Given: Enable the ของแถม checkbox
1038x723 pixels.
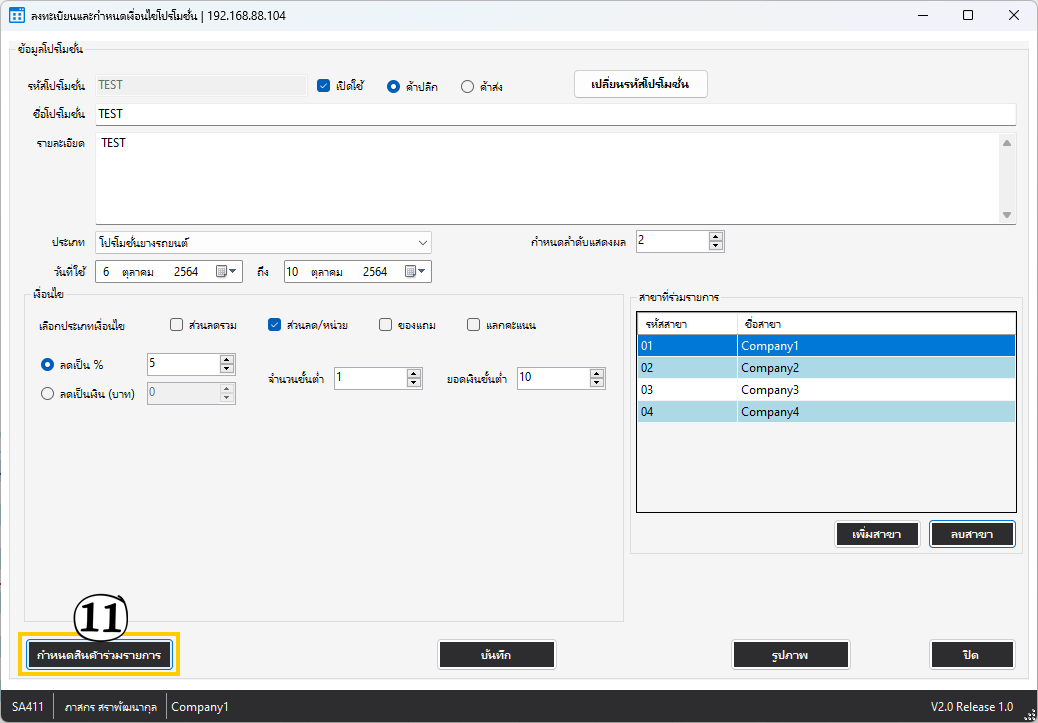Looking at the screenshot, I should (x=385, y=324).
